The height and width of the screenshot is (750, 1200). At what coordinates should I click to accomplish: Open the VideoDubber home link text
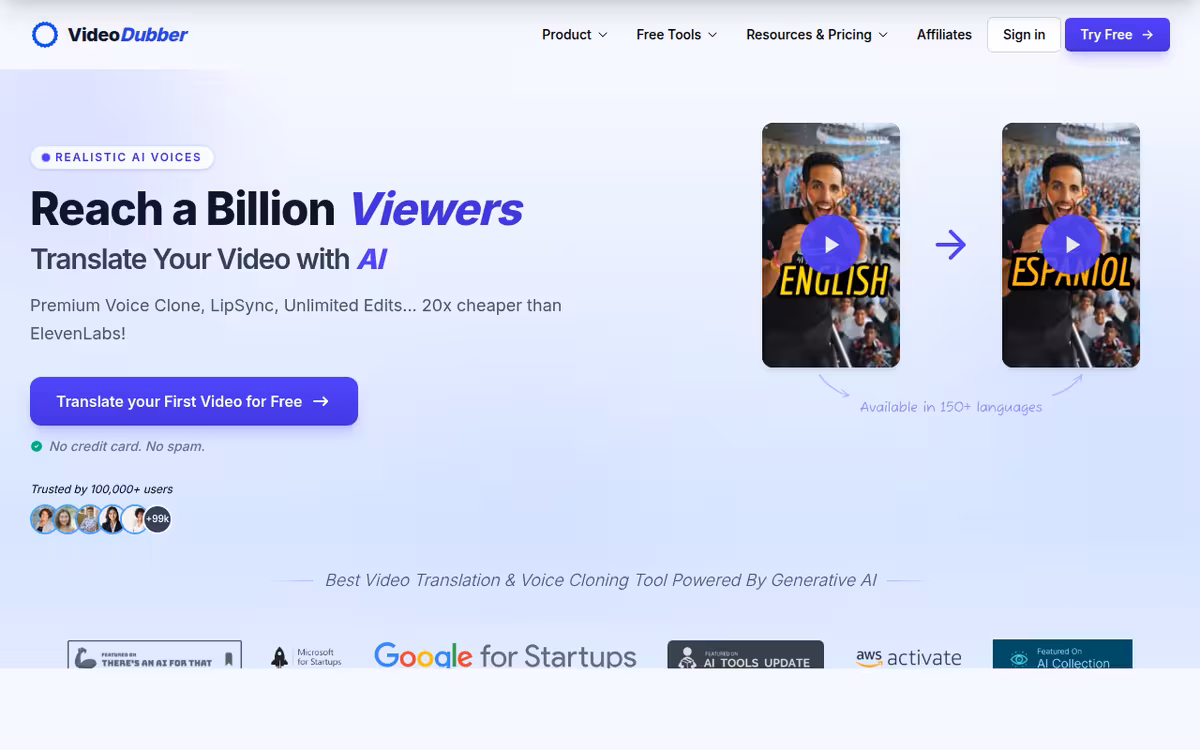click(x=127, y=35)
